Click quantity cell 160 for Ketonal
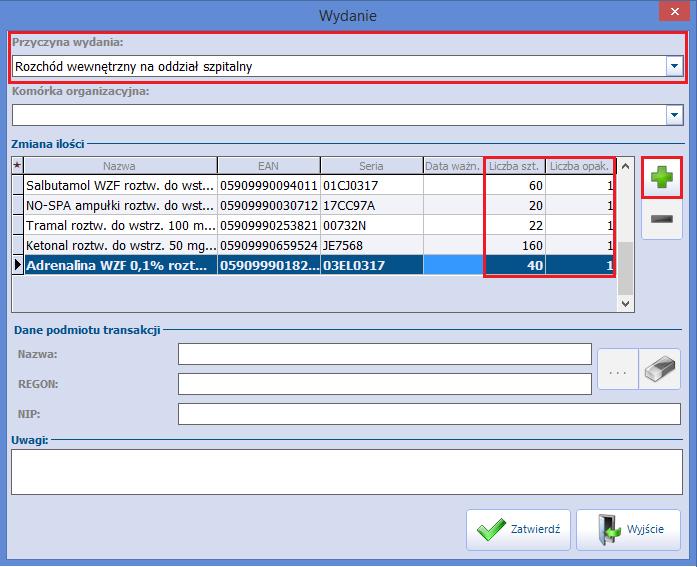The width and height of the screenshot is (697, 567). pyautogui.click(x=515, y=245)
